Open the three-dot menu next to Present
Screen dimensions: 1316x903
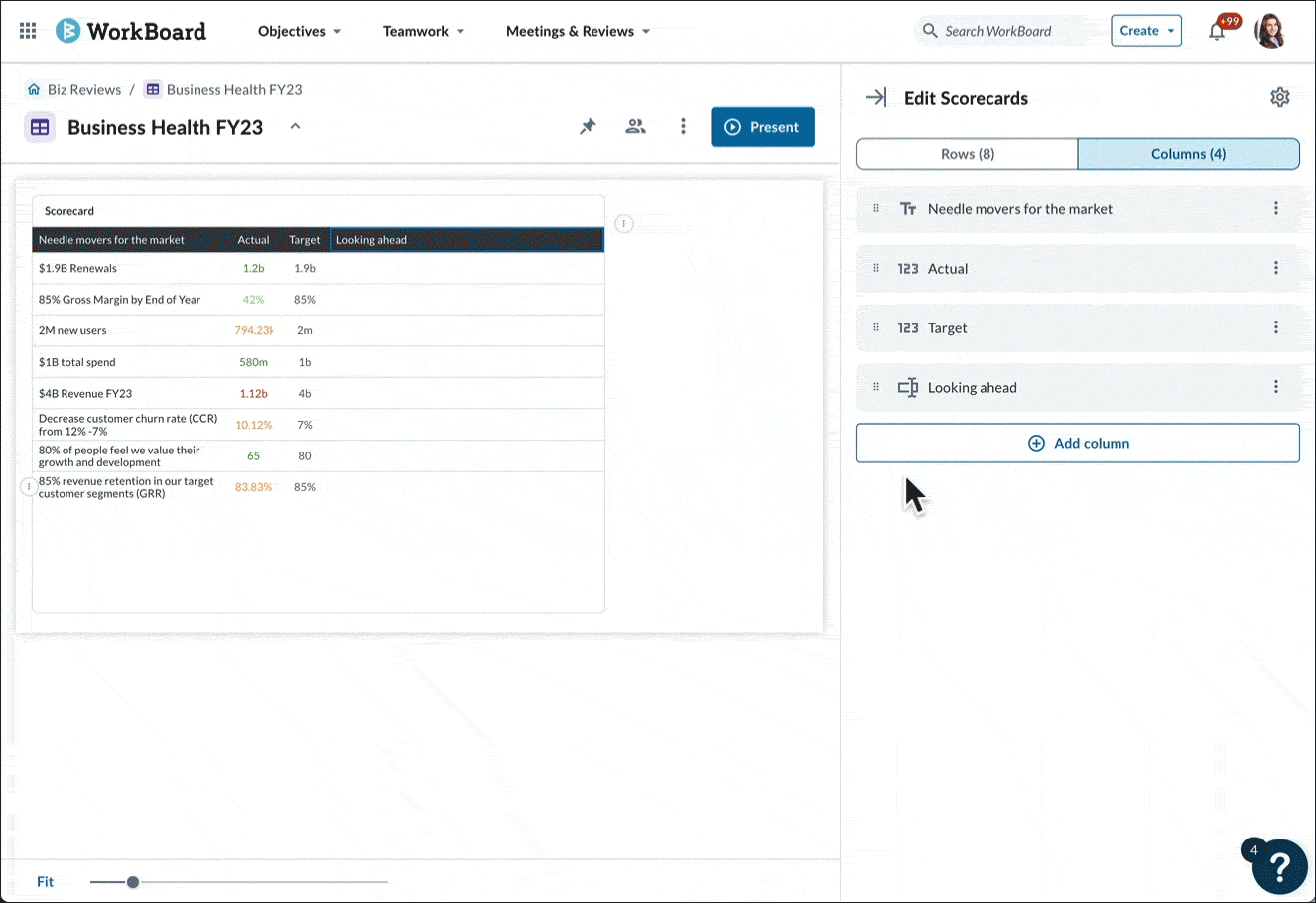[x=683, y=126]
